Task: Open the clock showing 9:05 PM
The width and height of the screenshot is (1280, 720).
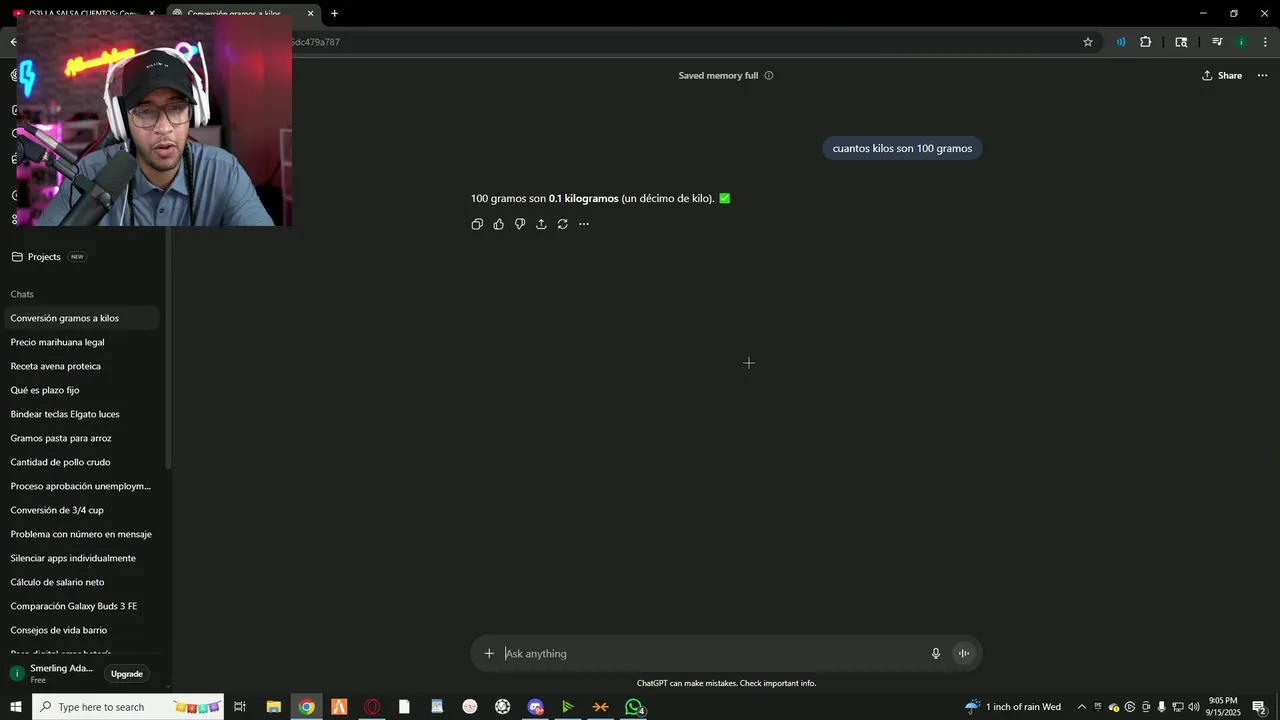Action: point(1223,707)
